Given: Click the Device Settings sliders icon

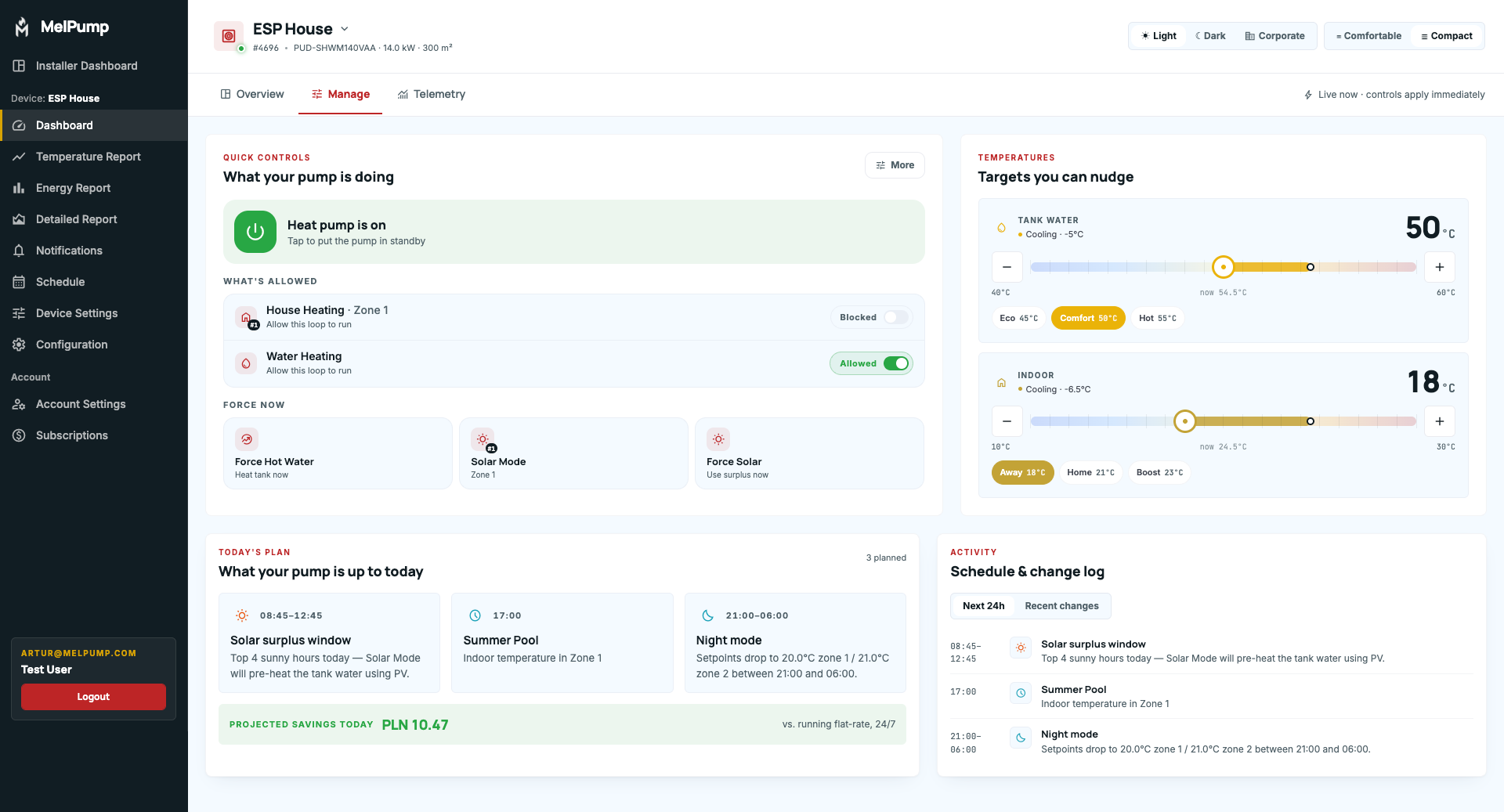Looking at the screenshot, I should [19, 313].
